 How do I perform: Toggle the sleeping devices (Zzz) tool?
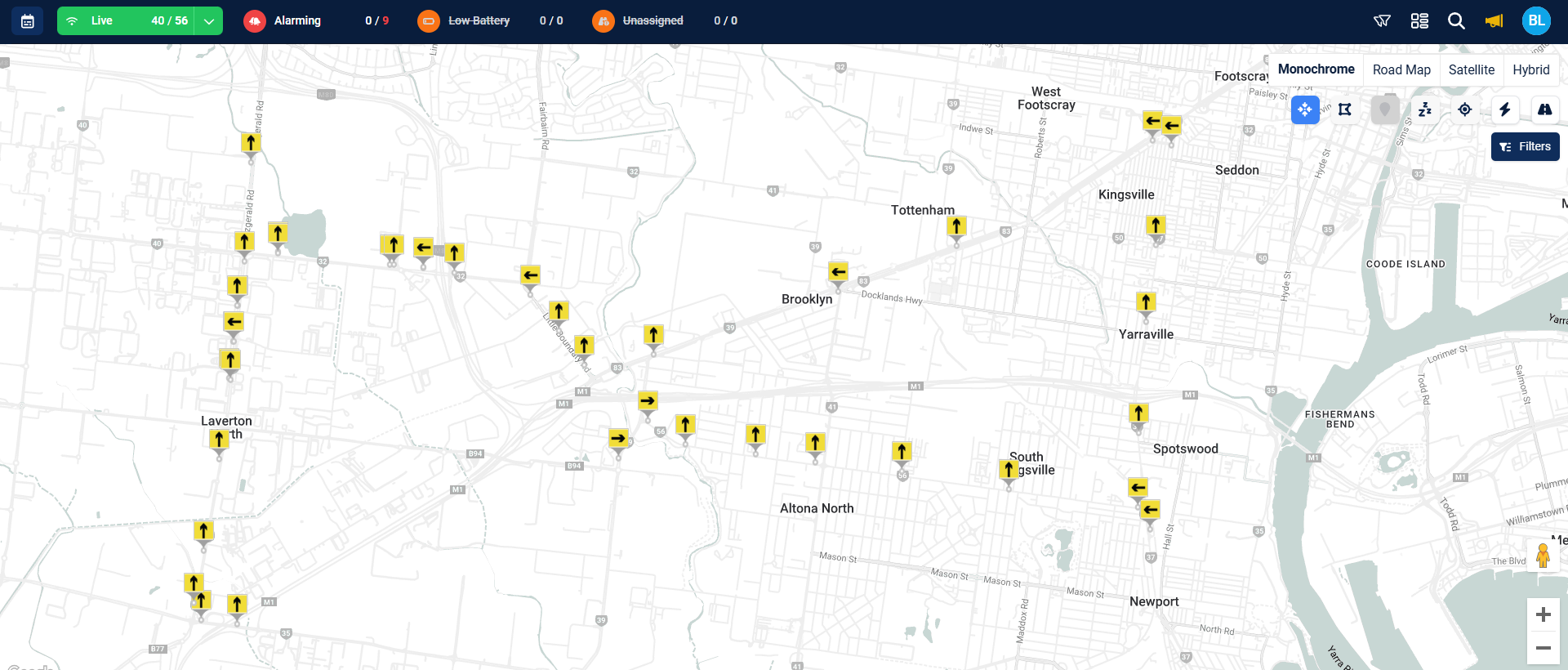click(1425, 109)
